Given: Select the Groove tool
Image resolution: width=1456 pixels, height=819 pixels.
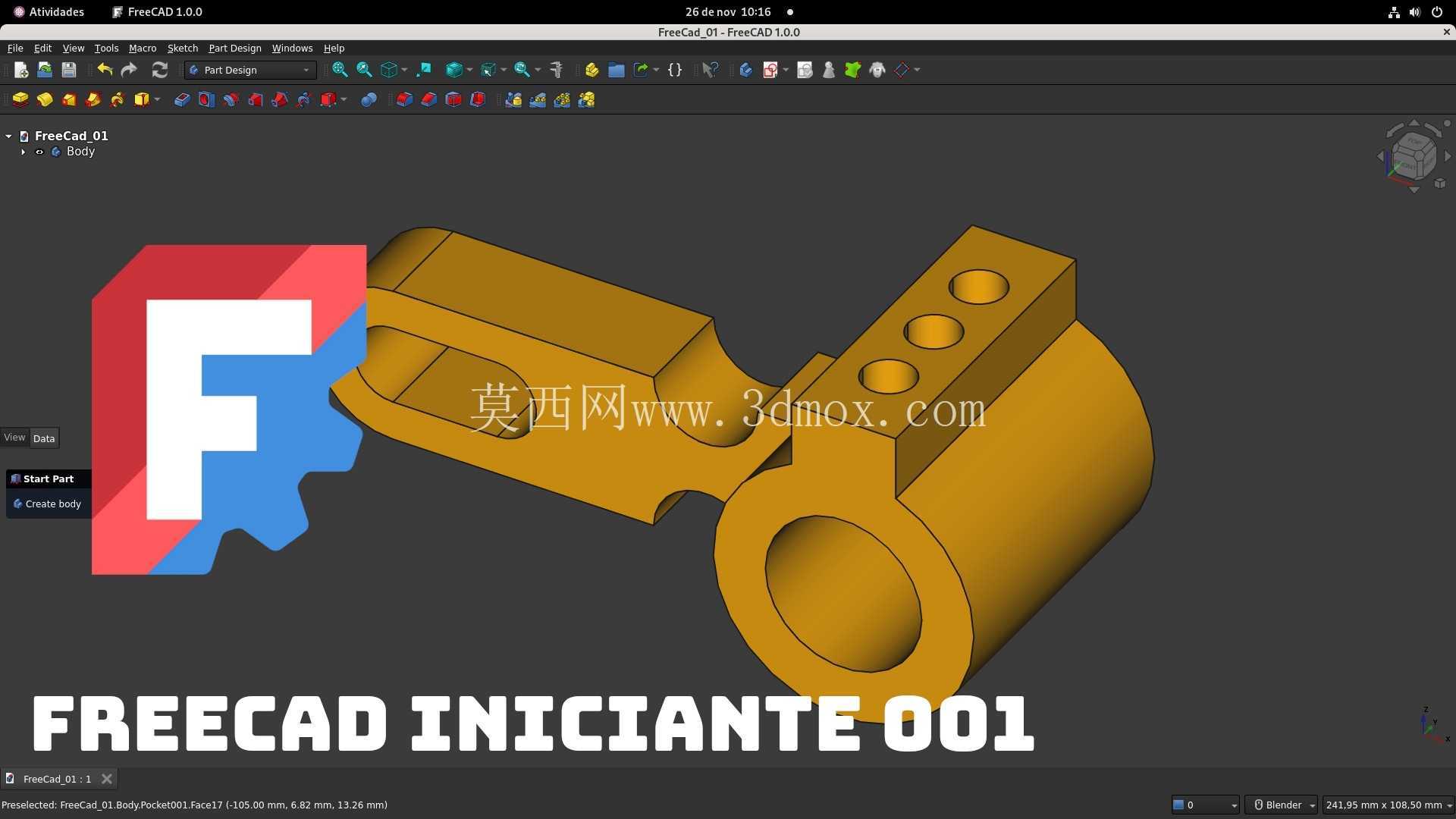Looking at the screenshot, I should tap(231, 99).
